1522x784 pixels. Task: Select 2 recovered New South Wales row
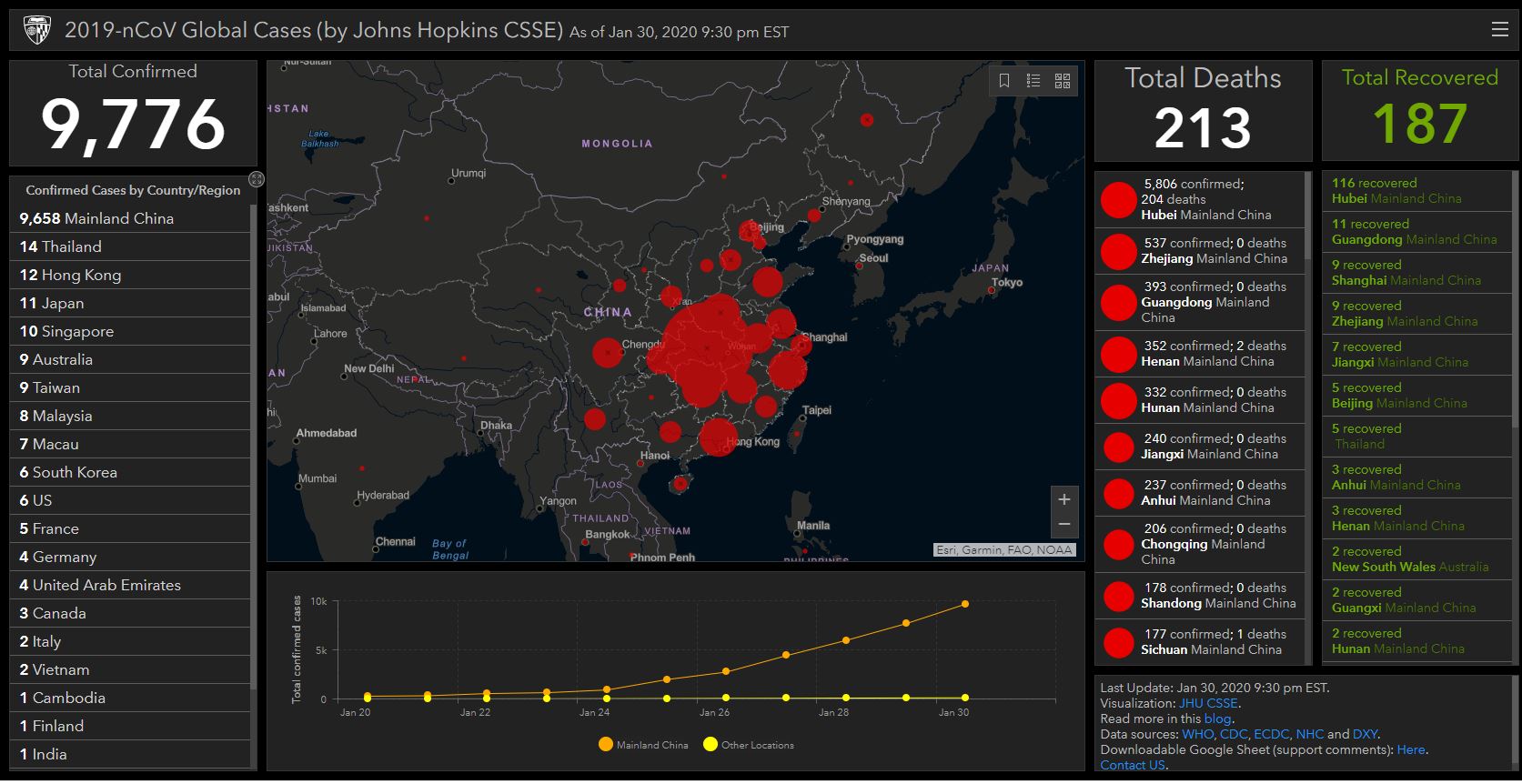[x=1416, y=559]
